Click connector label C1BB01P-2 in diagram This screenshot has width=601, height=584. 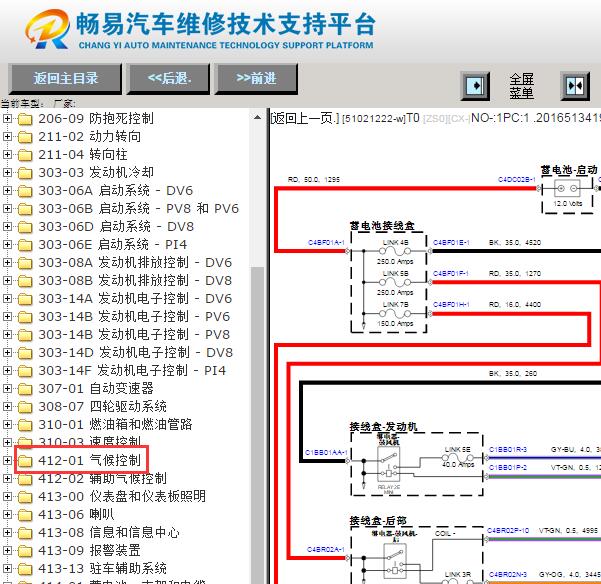[x=508, y=468]
